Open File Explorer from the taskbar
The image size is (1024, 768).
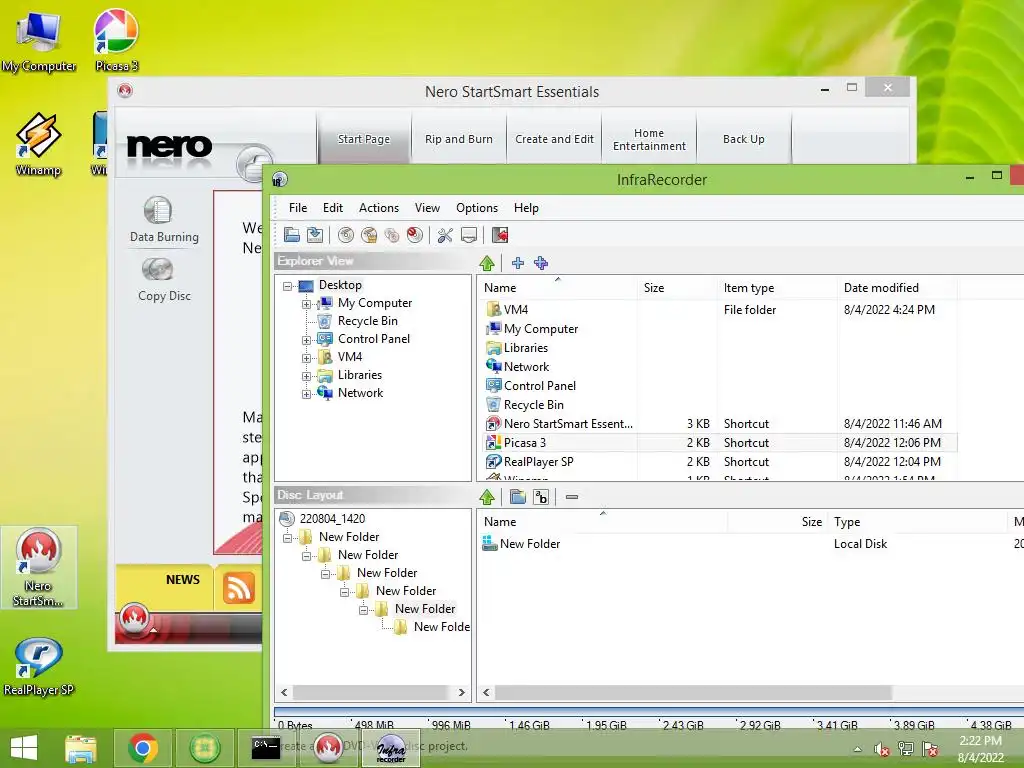pos(81,748)
